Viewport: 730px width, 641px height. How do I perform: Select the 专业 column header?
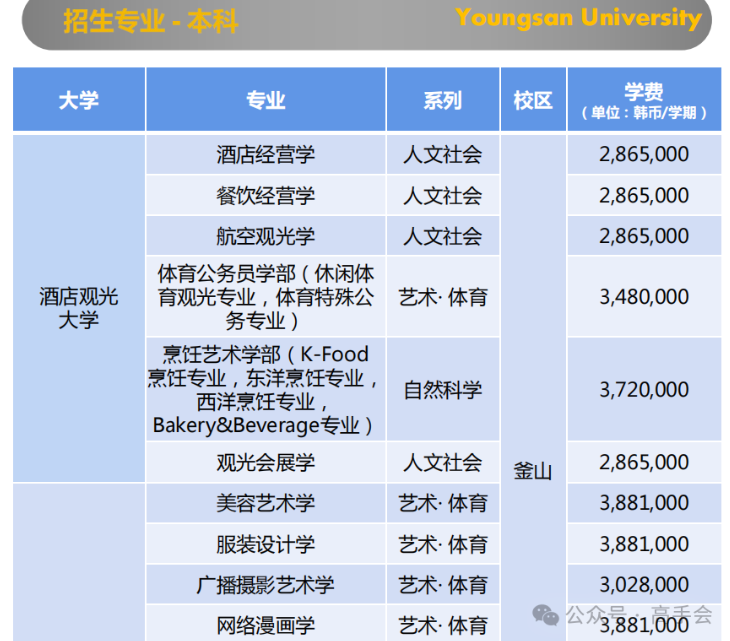click(266, 100)
